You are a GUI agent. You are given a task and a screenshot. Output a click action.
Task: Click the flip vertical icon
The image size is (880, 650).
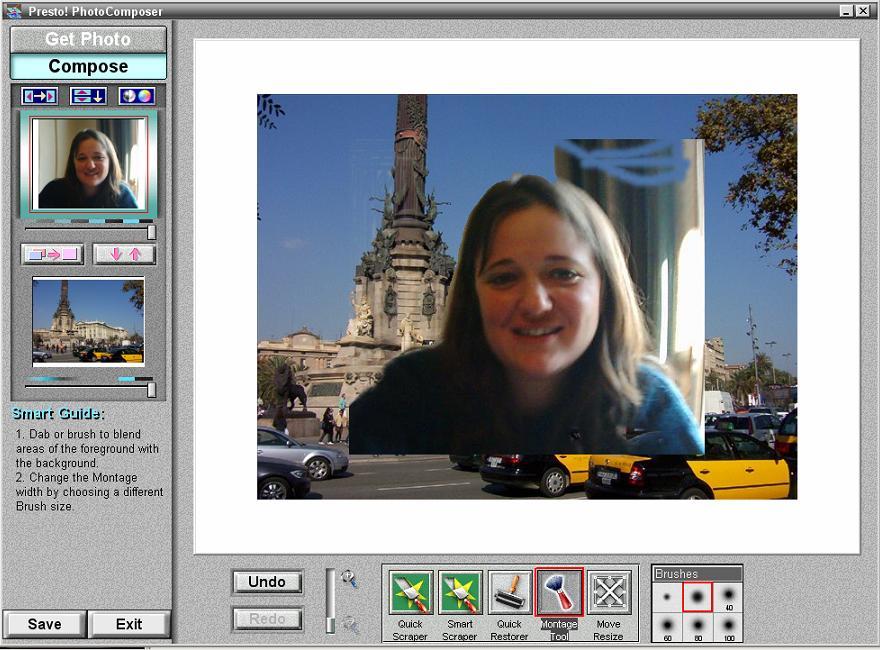tap(88, 96)
